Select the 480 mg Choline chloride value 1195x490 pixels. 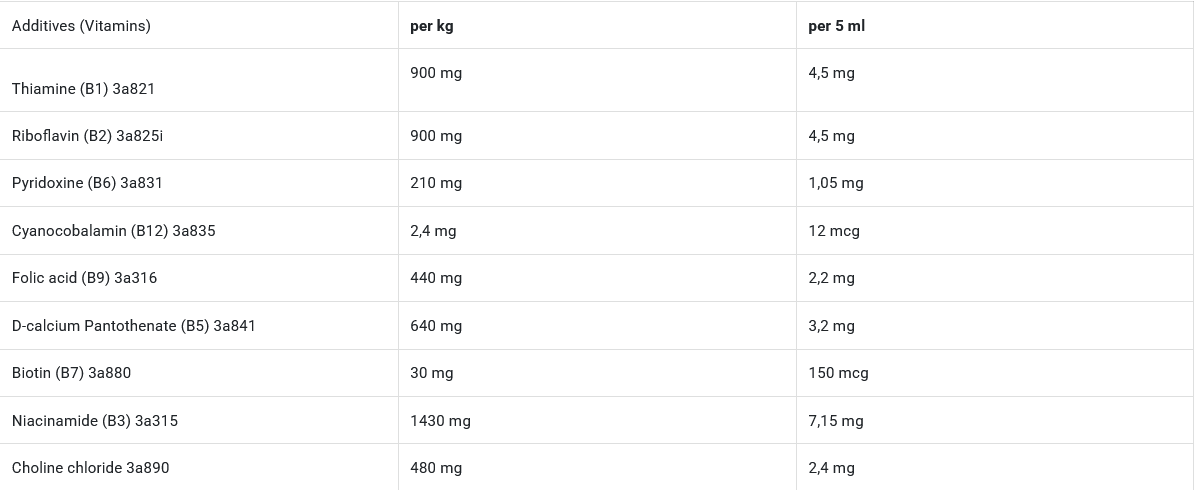[436, 468]
